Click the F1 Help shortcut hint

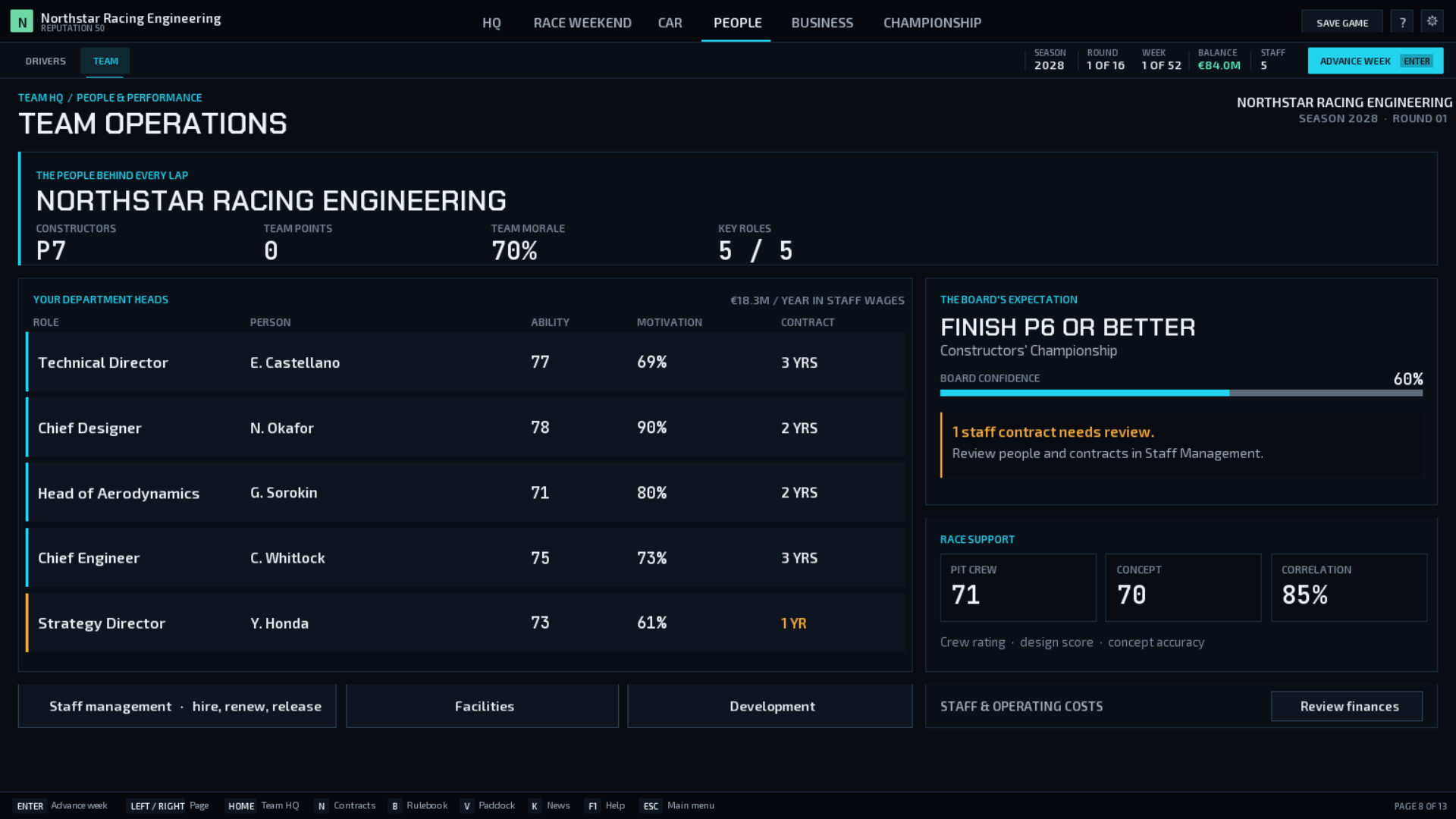coord(605,805)
